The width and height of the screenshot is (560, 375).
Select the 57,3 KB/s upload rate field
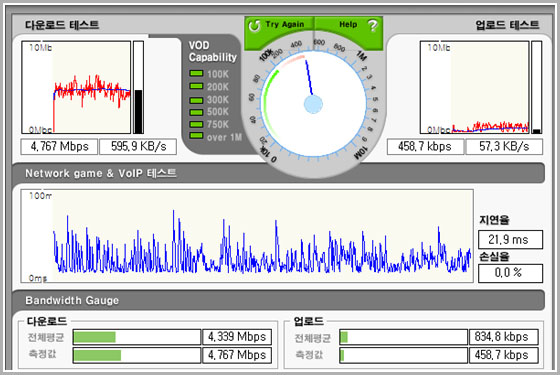(504, 146)
